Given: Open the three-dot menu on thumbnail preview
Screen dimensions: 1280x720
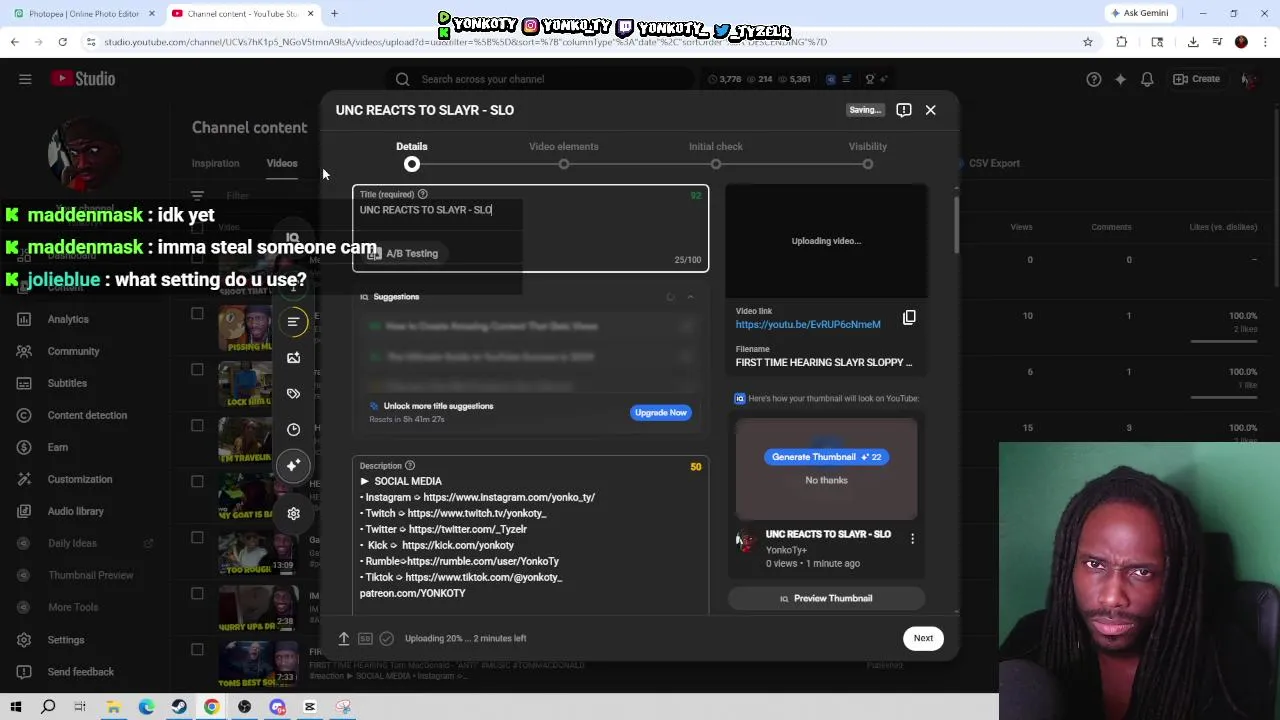Looking at the screenshot, I should 912,539.
